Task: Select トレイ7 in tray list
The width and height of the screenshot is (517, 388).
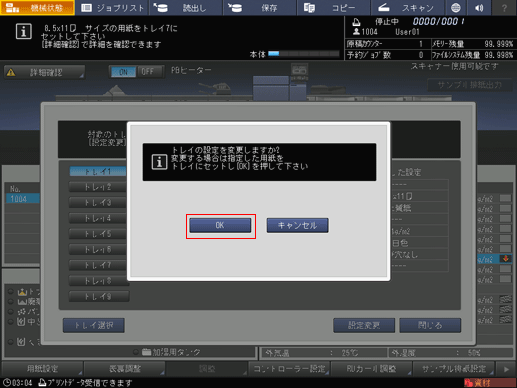Action: pos(98,265)
